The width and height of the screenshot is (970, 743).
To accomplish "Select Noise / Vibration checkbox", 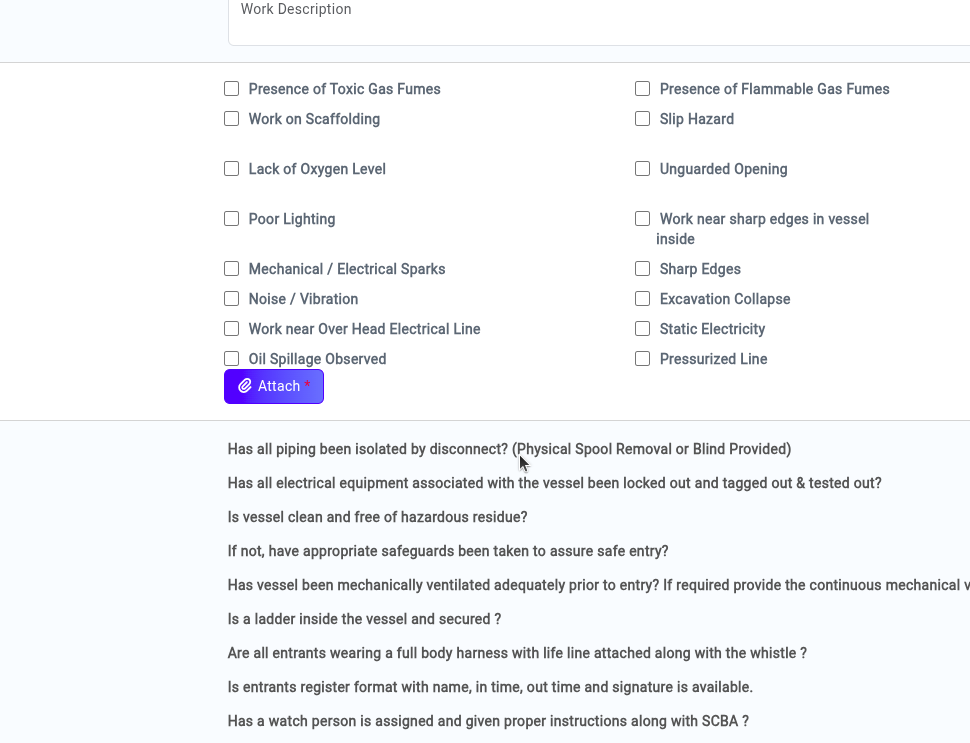I will [x=232, y=299].
